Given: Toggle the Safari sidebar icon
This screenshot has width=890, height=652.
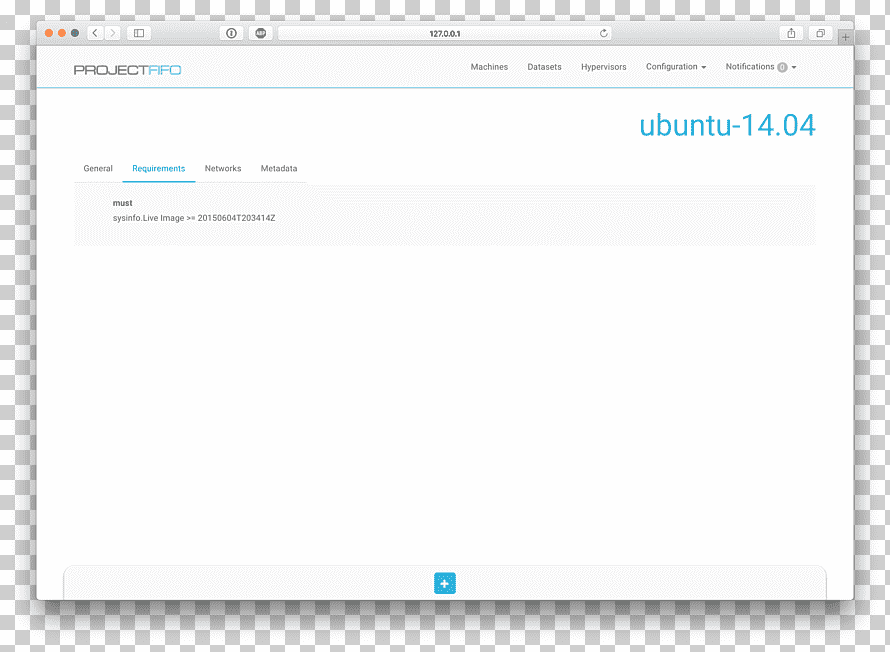Looking at the screenshot, I should (139, 33).
